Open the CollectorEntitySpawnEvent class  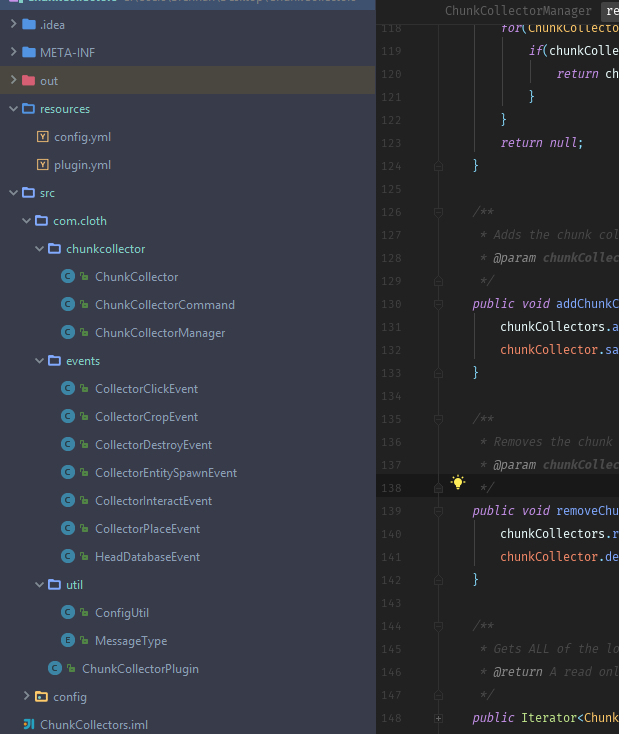(166, 473)
